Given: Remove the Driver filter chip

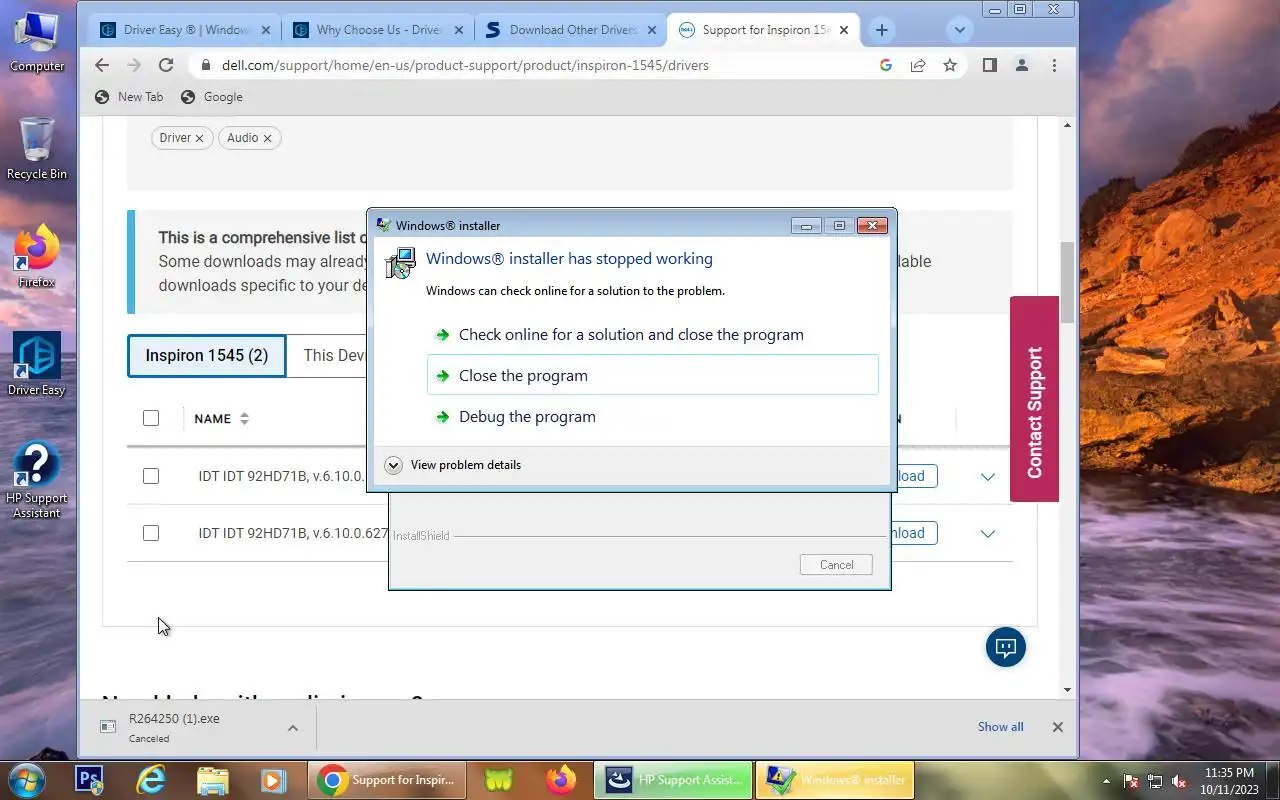Looking at the screenshot, I should [199, 138].
